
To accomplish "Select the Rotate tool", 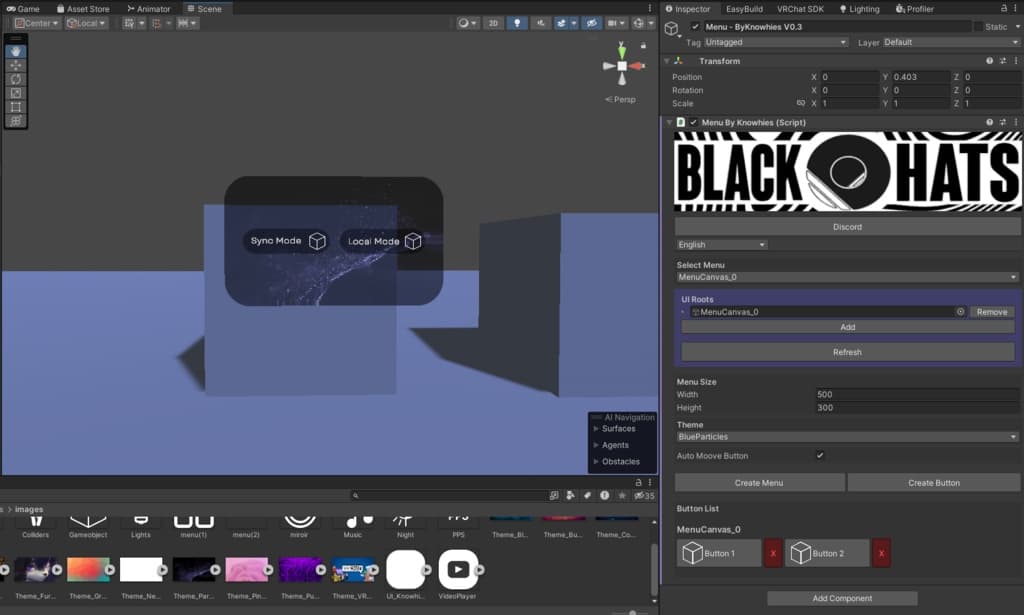I will pos(15,79).
